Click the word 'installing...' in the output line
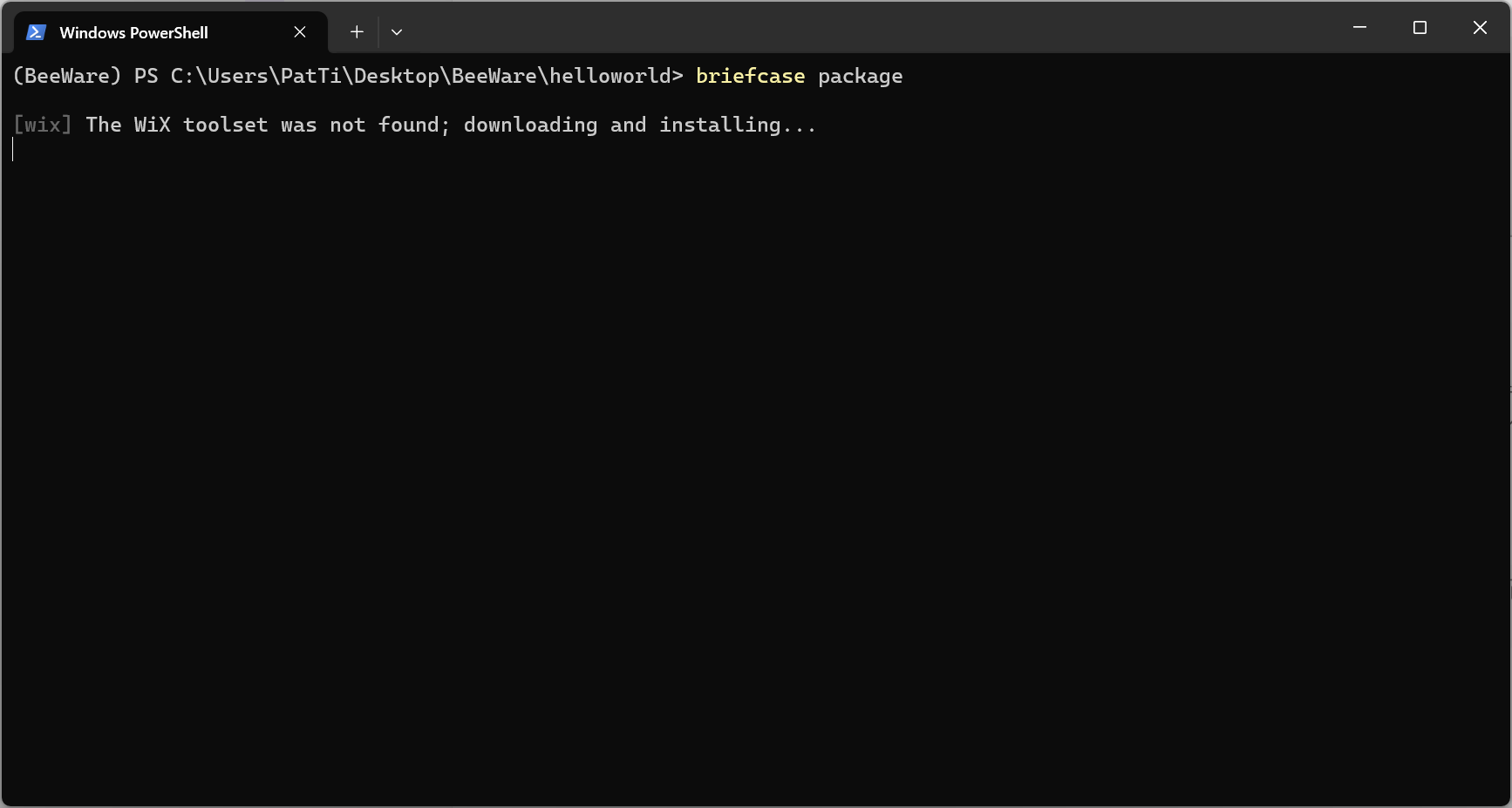1512x808 pixels. click(738, 126)
